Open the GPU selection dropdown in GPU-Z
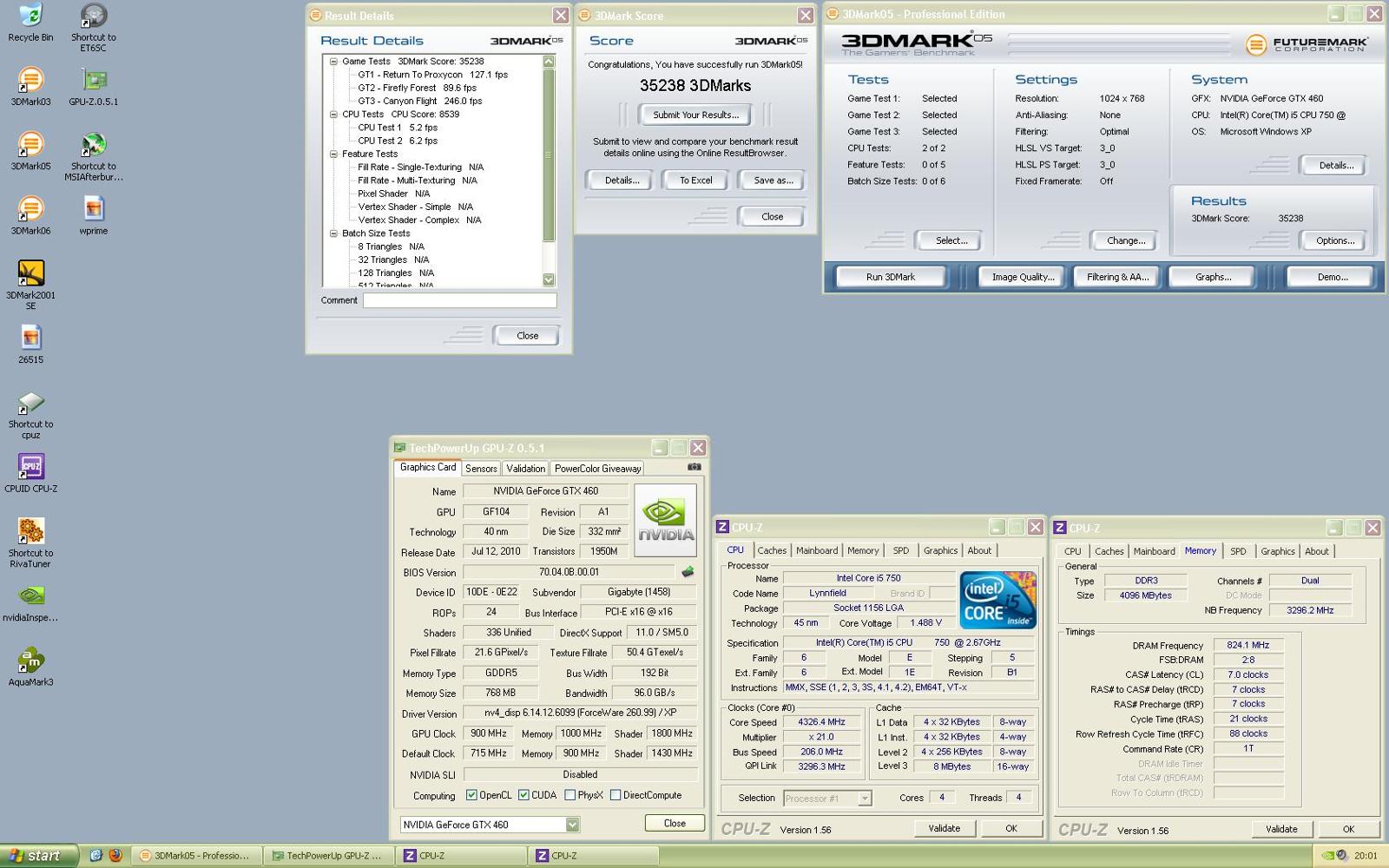 coord(572,825)
